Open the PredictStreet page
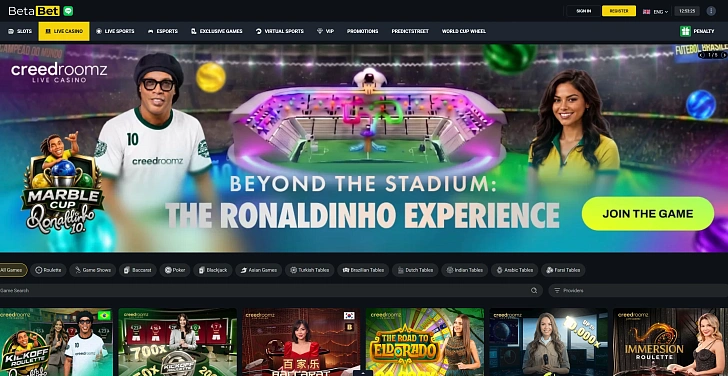Viewport: 728px width, 376px height. tap(410, 31)
